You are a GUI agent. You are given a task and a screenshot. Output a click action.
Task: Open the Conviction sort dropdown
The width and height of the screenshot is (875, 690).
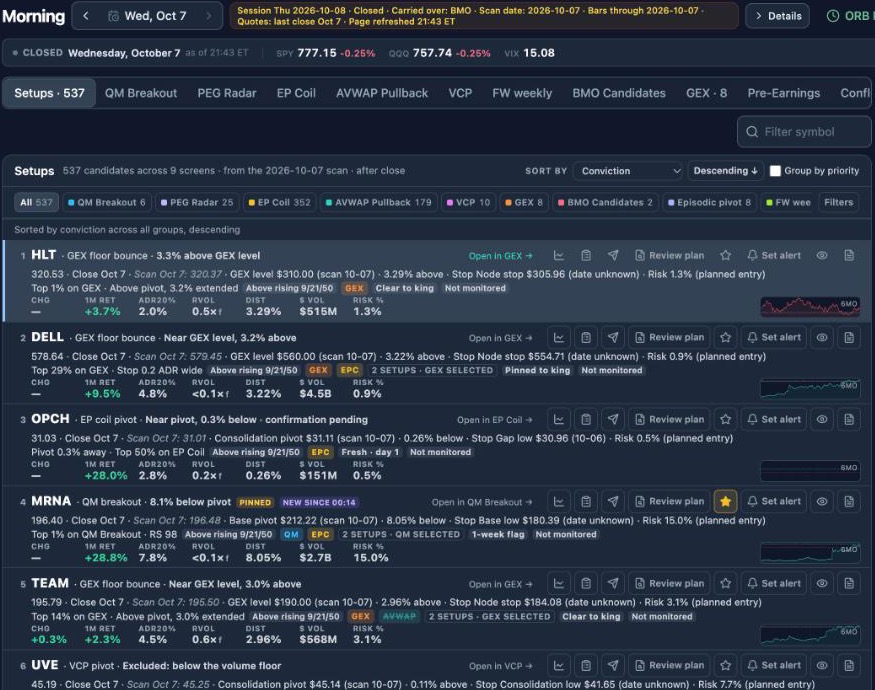(x=628, y=171)
